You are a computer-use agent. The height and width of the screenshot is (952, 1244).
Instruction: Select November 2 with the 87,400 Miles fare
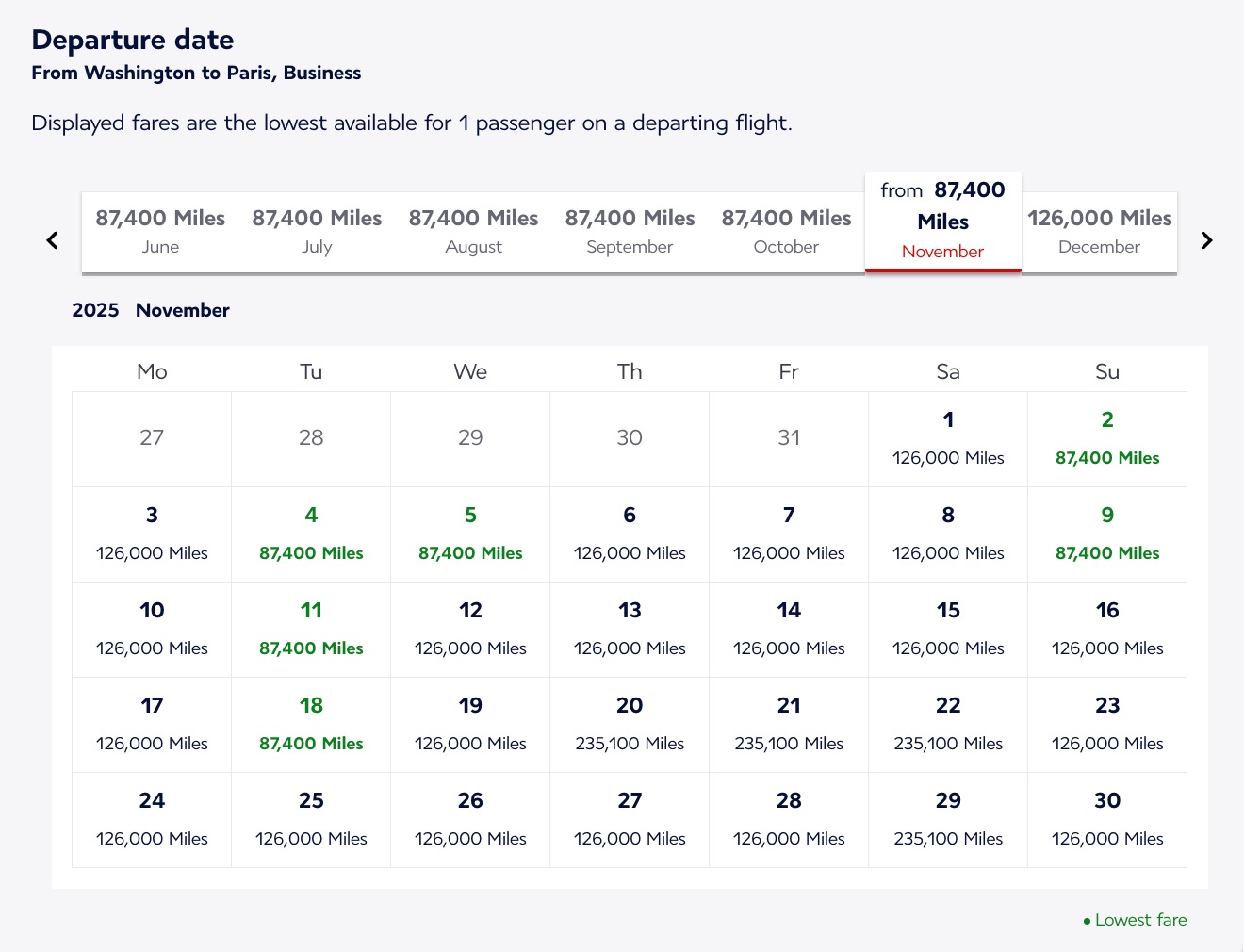pos(1107,438)
